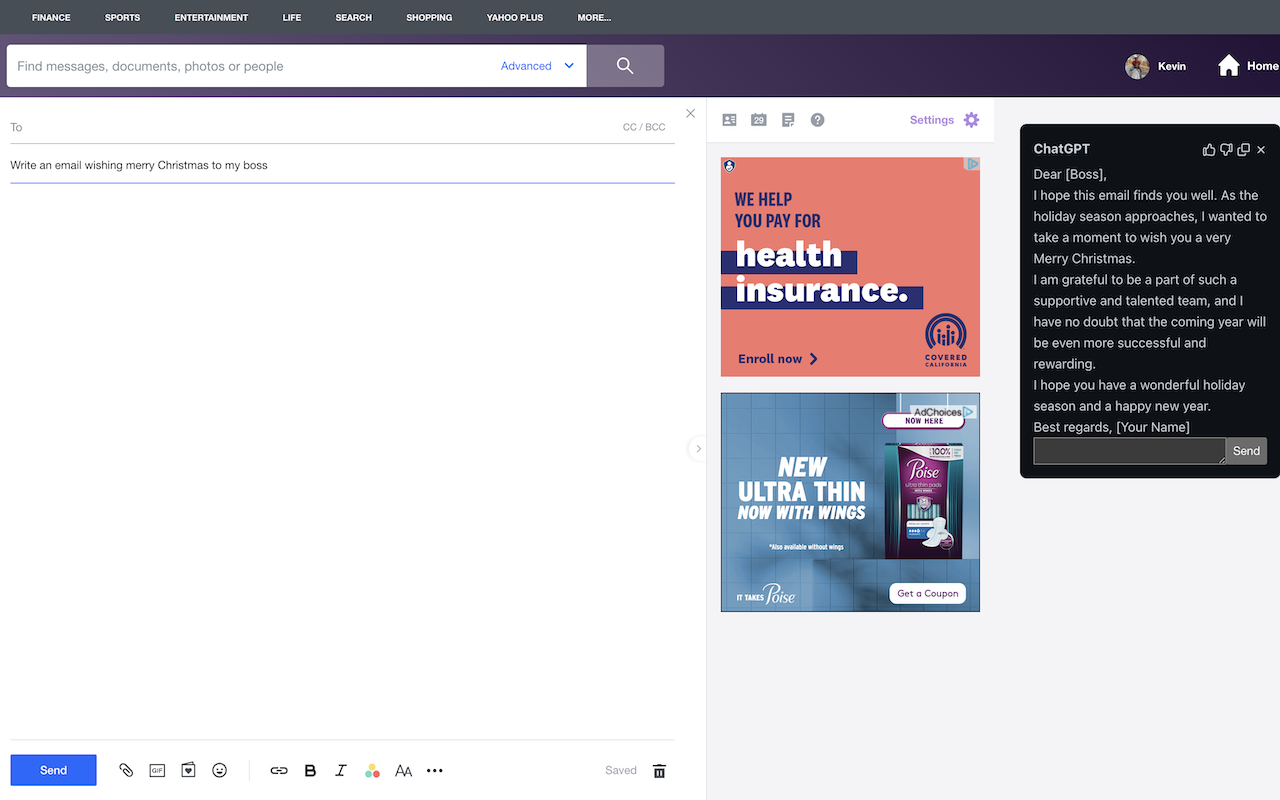Click the ChatGPT panel title
Viewport: 1280px width, 800px height.
point(1062,149)
